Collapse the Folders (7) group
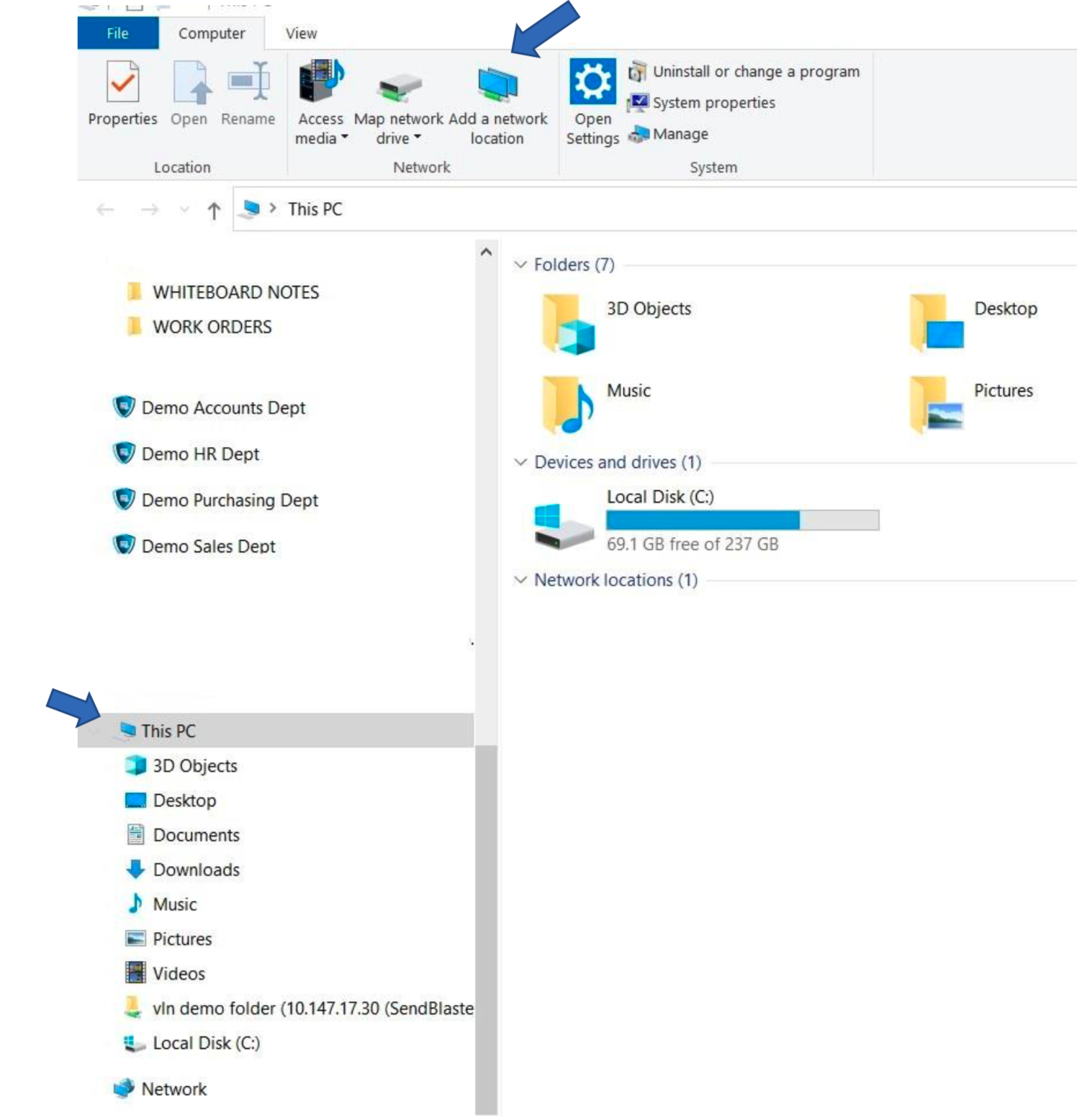The height and width of the screenshot is (1120, 1077). coord(521,265)
